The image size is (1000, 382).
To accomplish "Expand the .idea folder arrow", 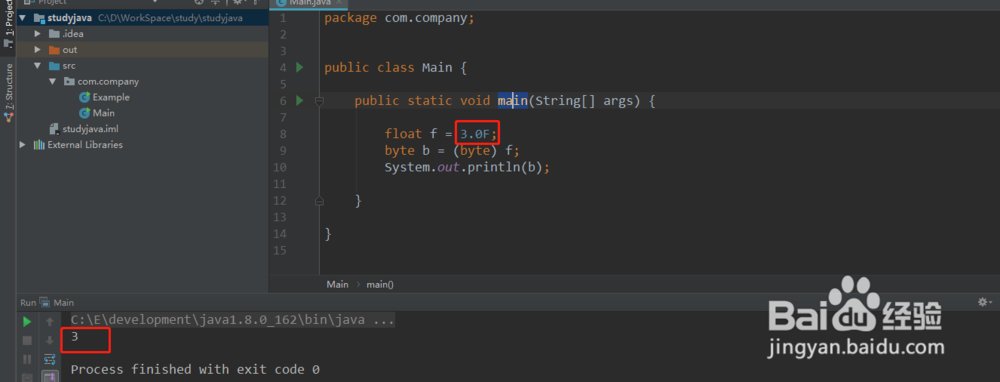I will 38,34.
